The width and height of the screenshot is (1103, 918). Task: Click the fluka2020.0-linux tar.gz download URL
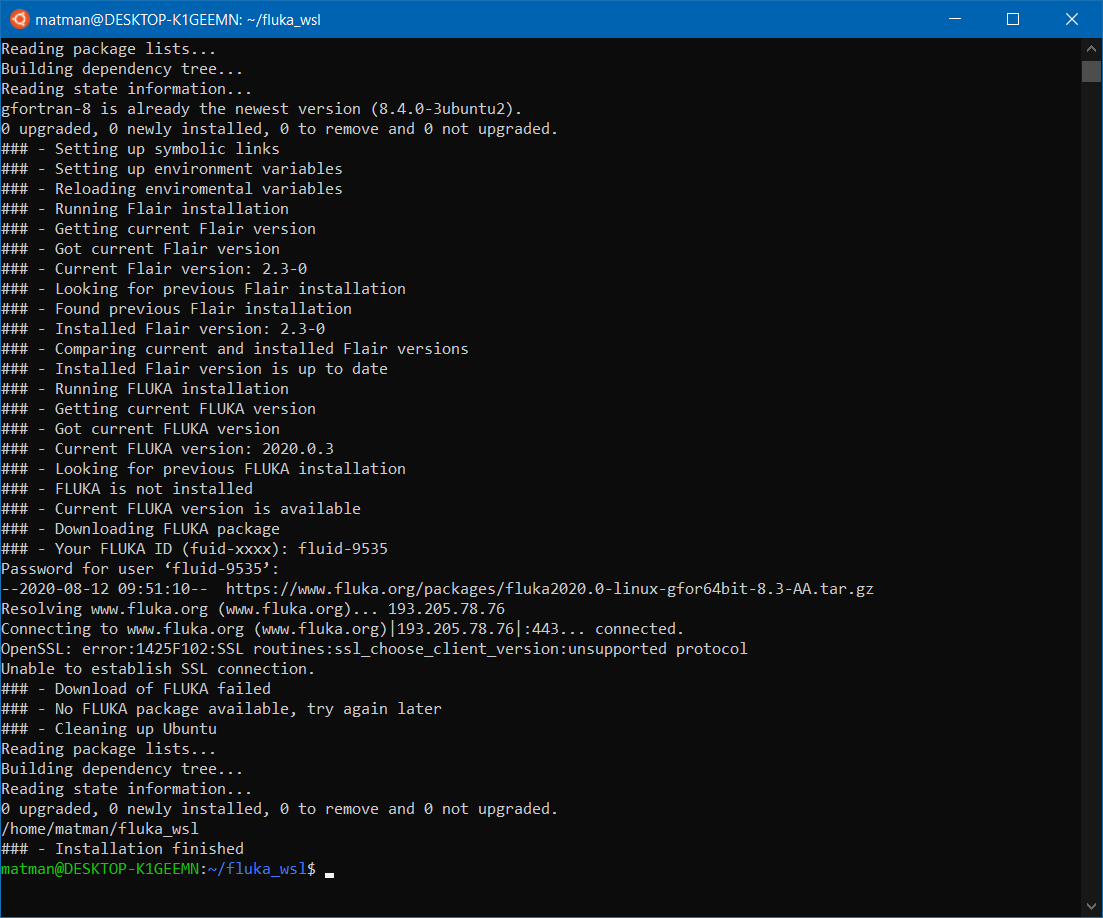pyautogui.click(x=549, y=589)
